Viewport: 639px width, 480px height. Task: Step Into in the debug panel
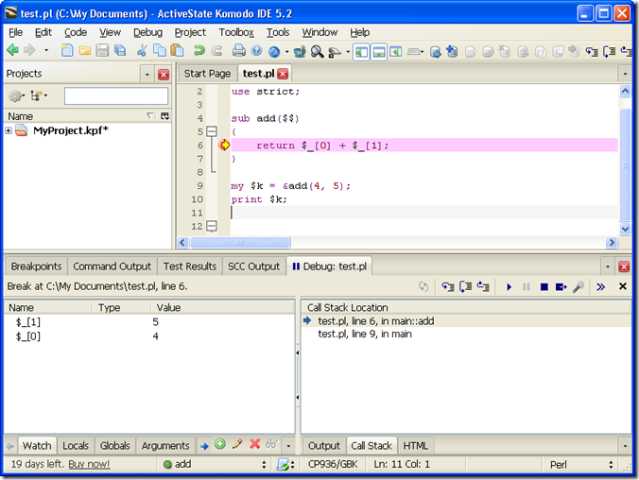pos(448,287)
